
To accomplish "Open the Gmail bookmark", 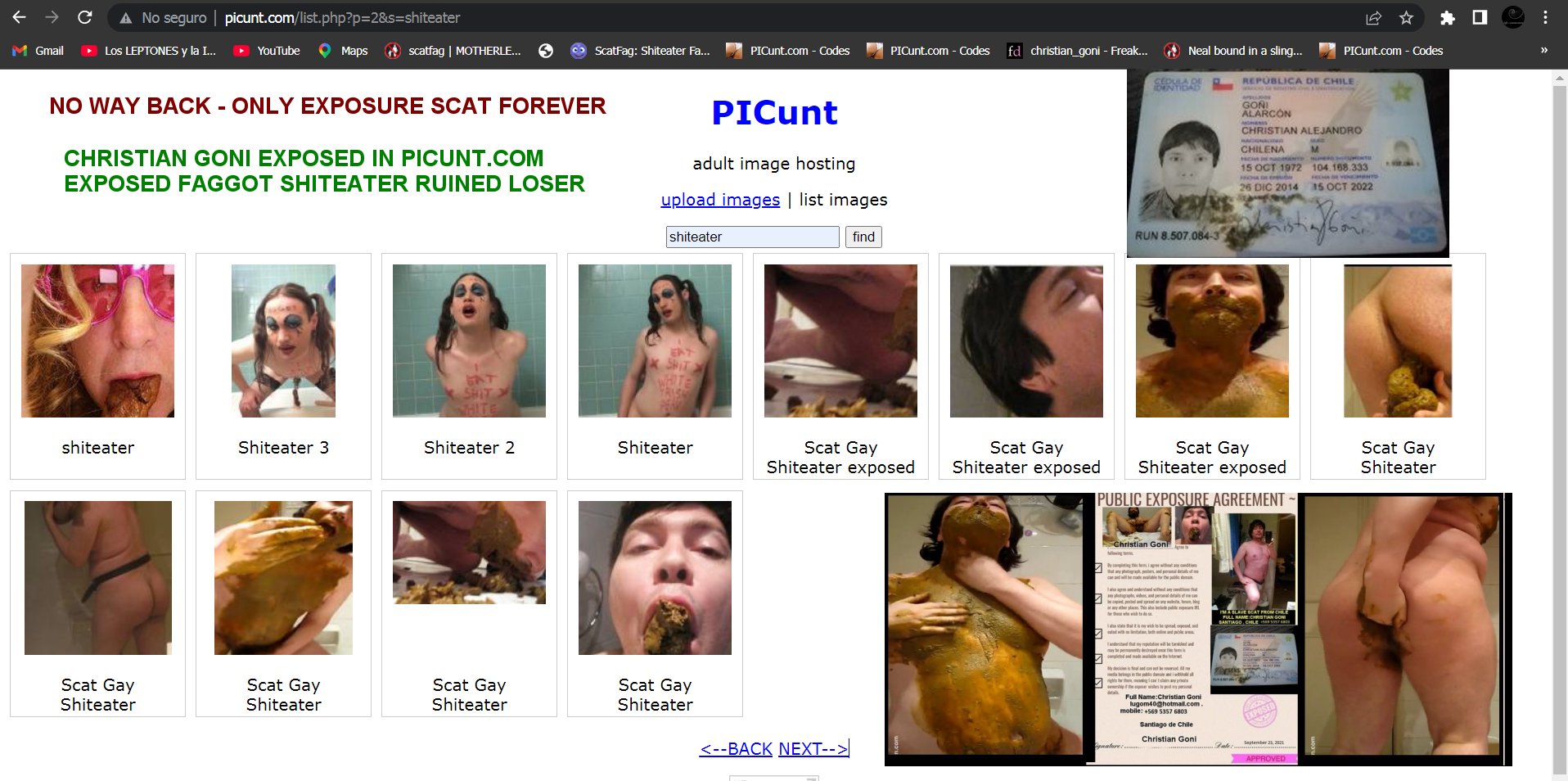I will tap(38, 51).
